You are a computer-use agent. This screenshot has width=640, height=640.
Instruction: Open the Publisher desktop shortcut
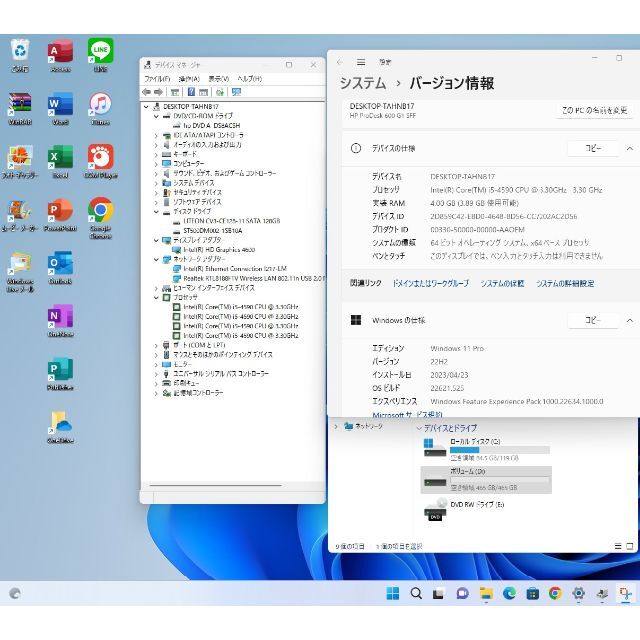pyautogui.click(x=60, y=373)
